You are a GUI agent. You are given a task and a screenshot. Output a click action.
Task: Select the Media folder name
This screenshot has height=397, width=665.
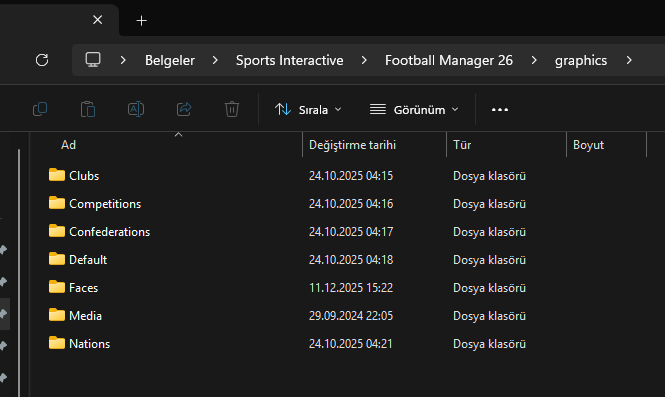pos(85,316)
